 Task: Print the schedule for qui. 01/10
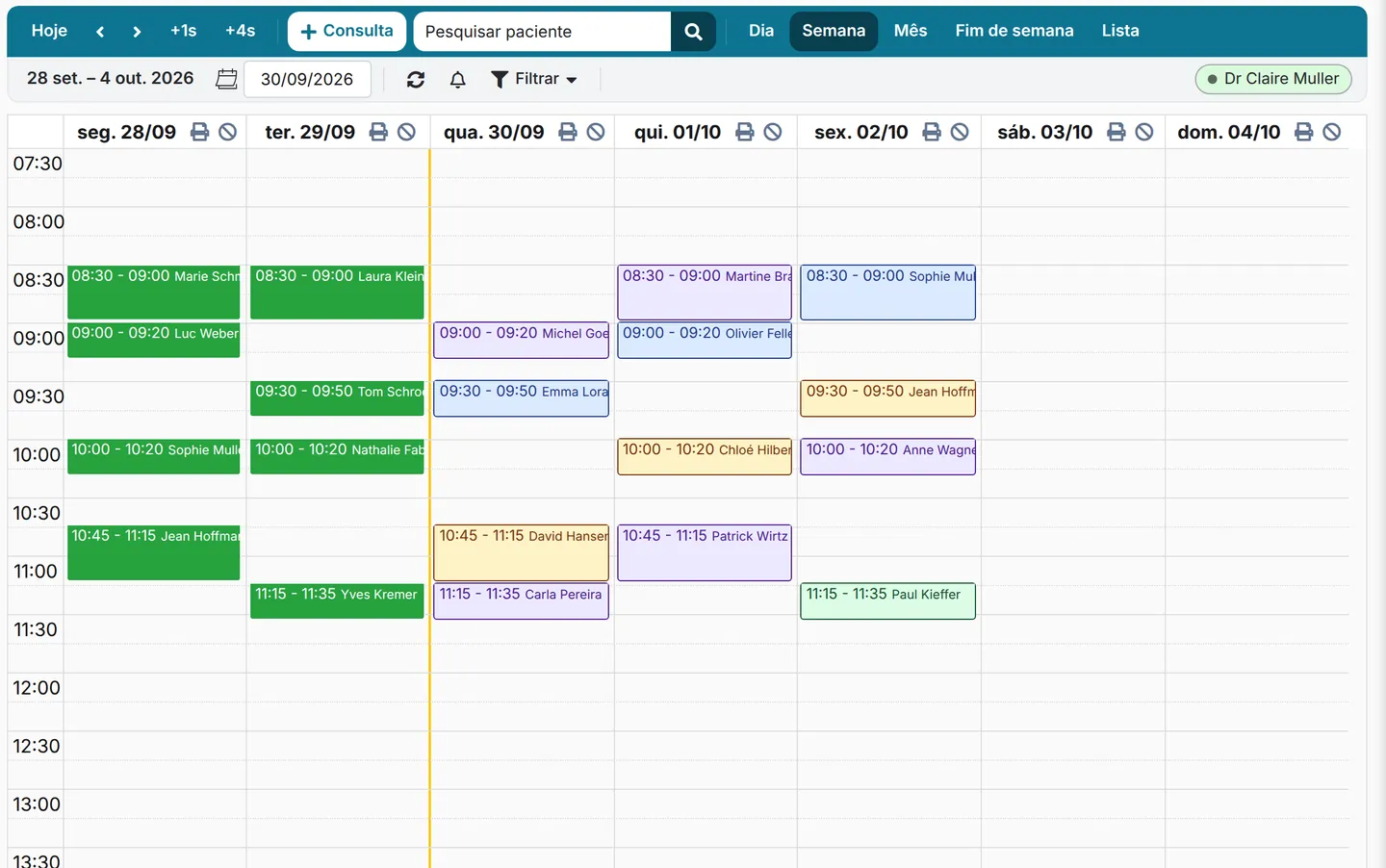[x=745, y=132]
